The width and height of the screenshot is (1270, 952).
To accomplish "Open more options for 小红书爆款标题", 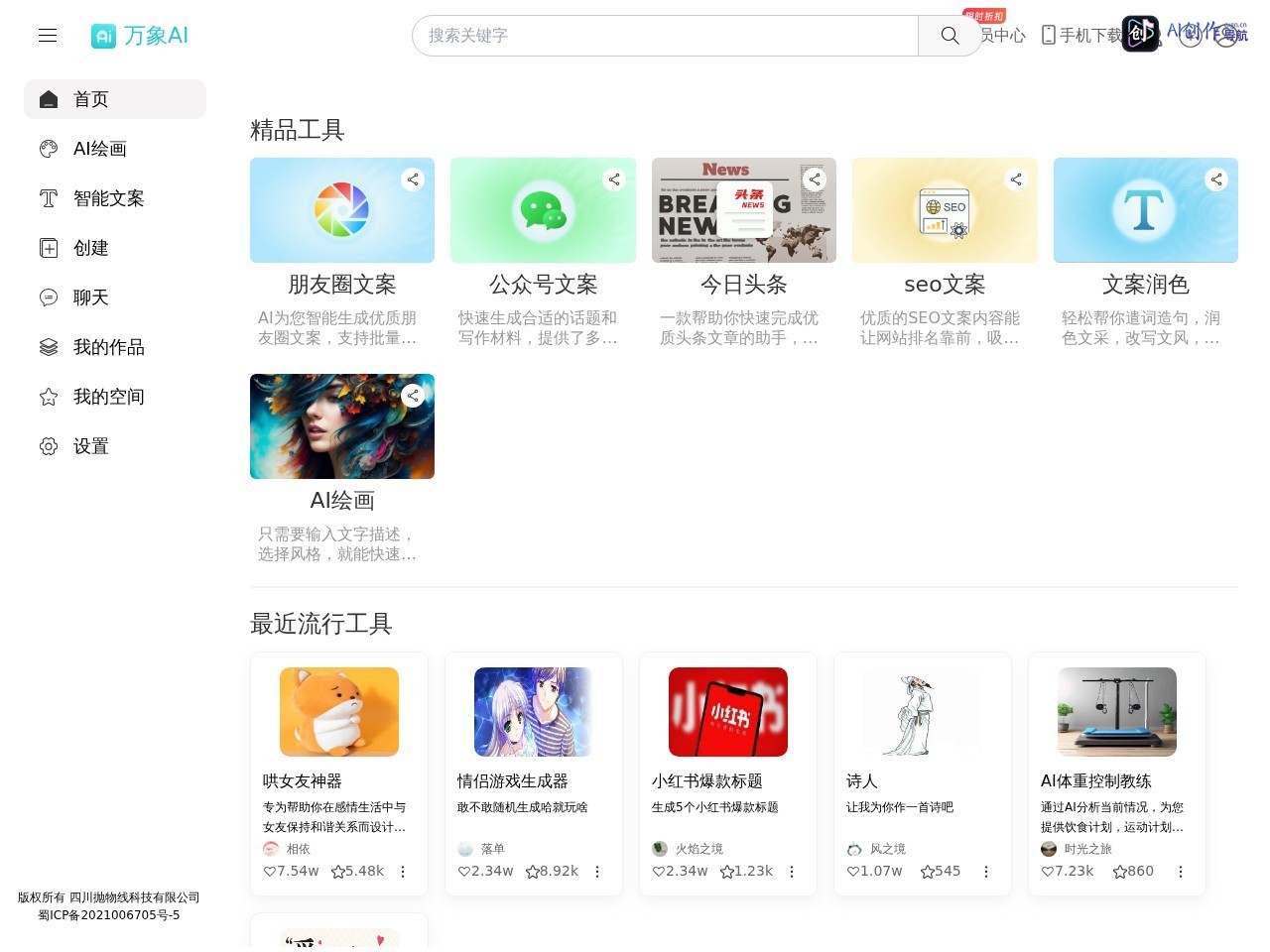I will (792, 872).
